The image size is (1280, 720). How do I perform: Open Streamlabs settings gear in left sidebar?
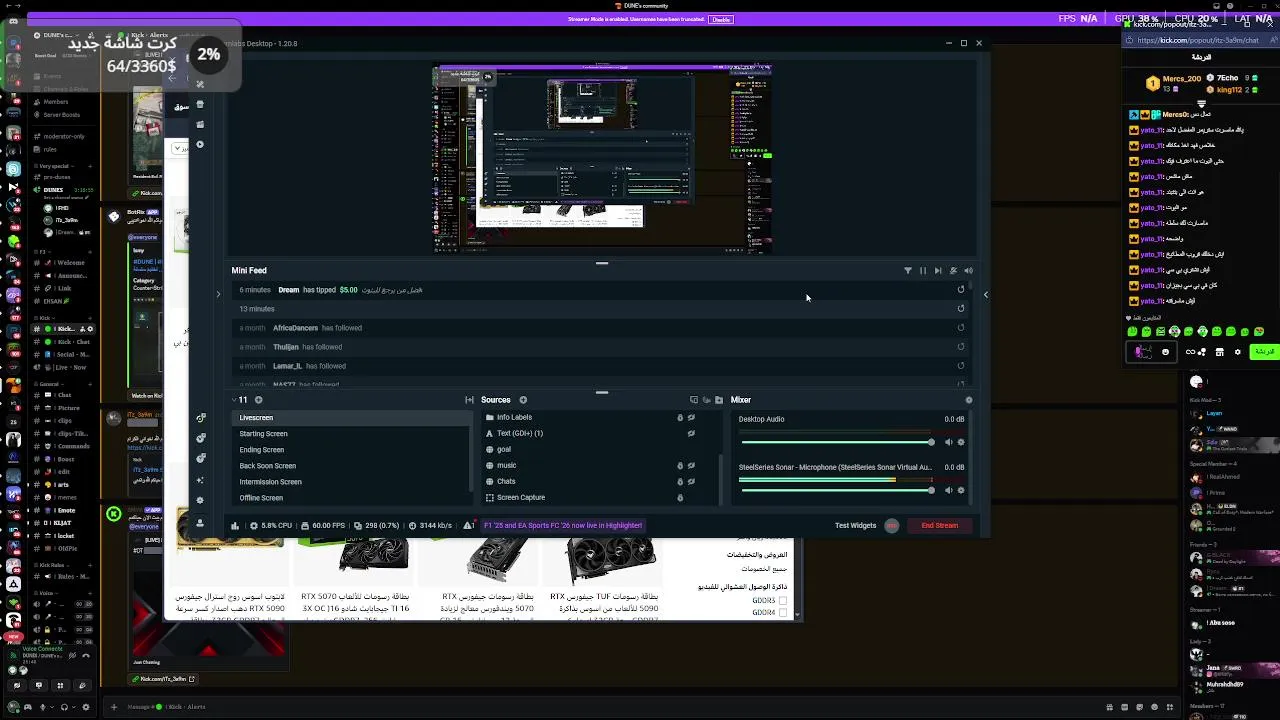(x=200, y=500)
